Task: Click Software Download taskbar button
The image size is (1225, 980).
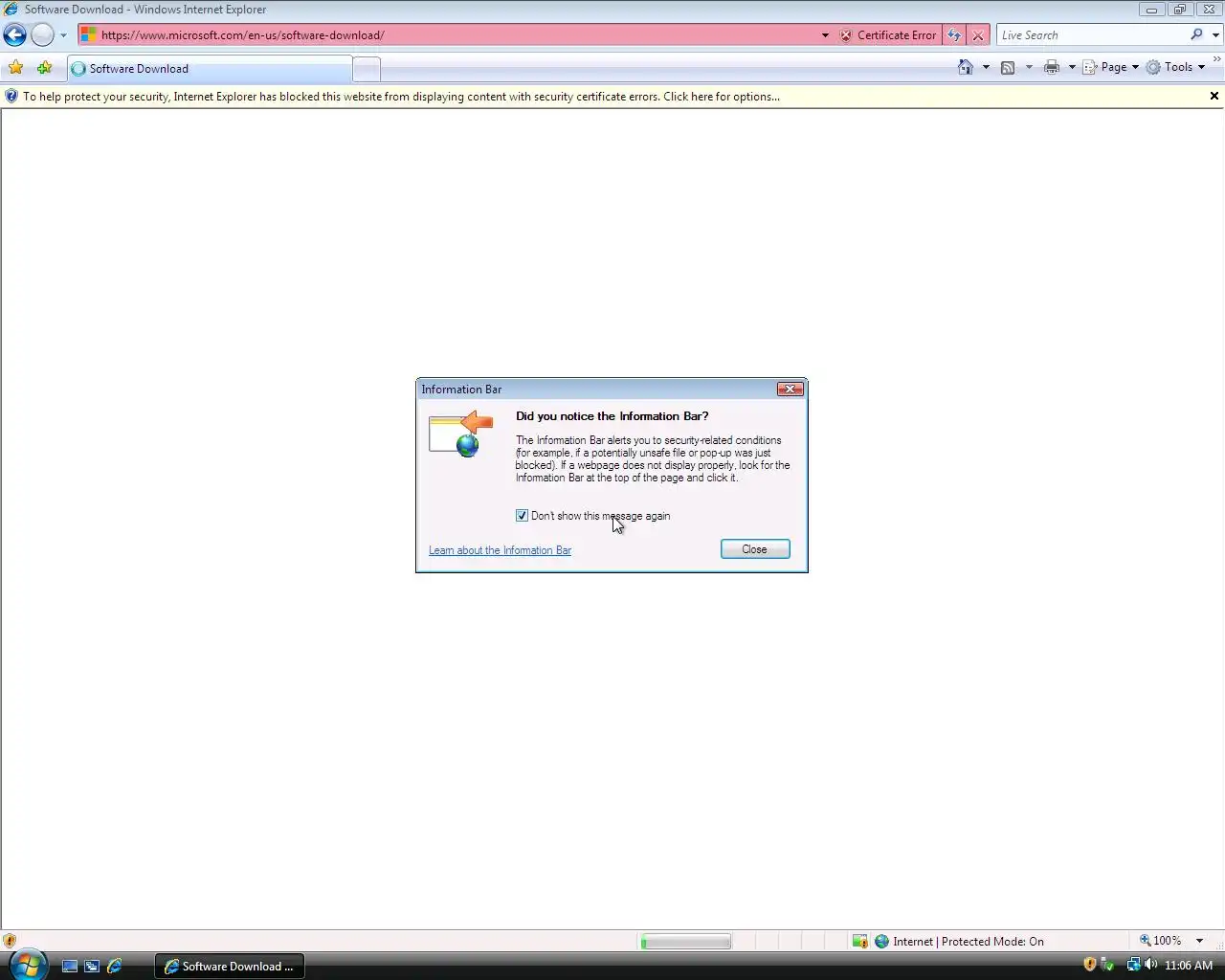Action: [230, 966]
